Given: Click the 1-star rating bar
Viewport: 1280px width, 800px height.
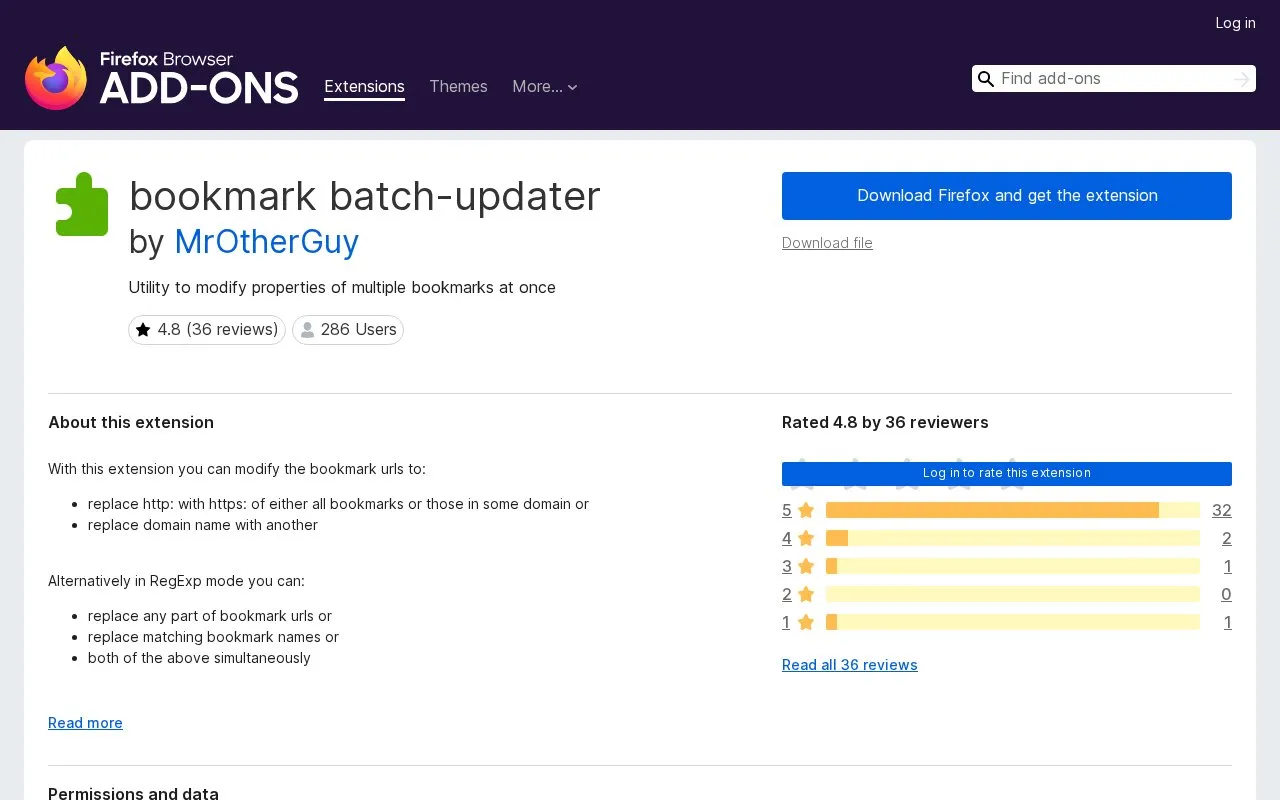Looking at the screenshot, I should (1013, 622).
